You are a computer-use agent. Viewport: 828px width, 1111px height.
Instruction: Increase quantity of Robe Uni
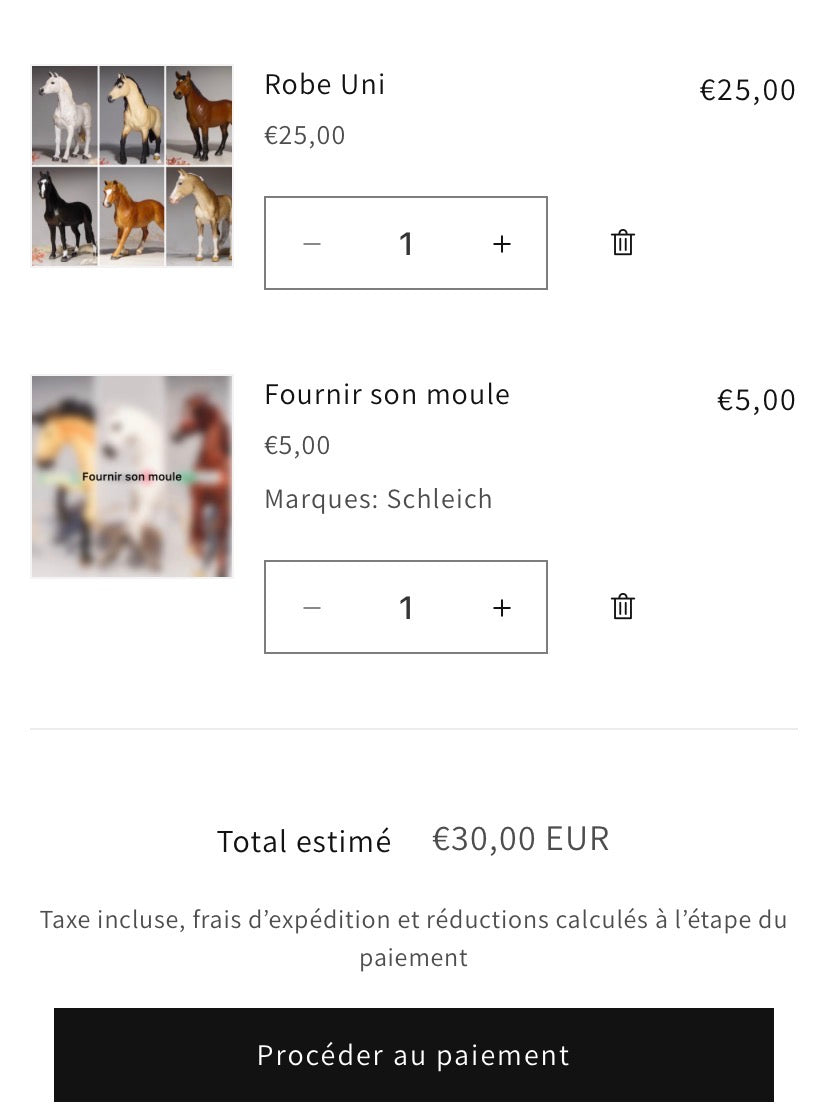[x=502, y=244]
